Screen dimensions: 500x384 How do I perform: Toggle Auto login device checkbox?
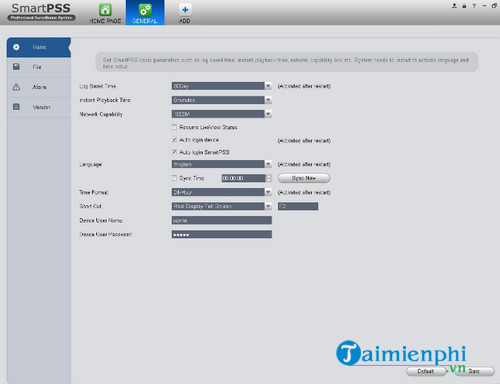[174, 140]
